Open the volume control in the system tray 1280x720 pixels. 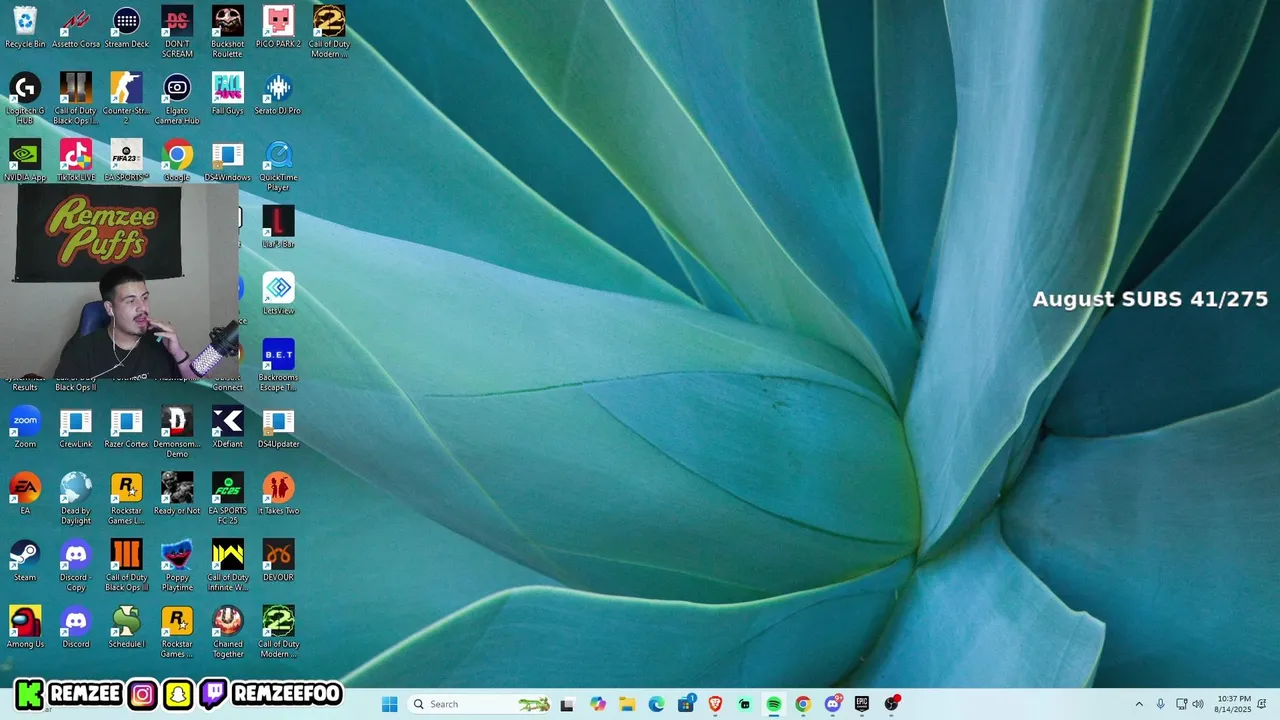1198,704
